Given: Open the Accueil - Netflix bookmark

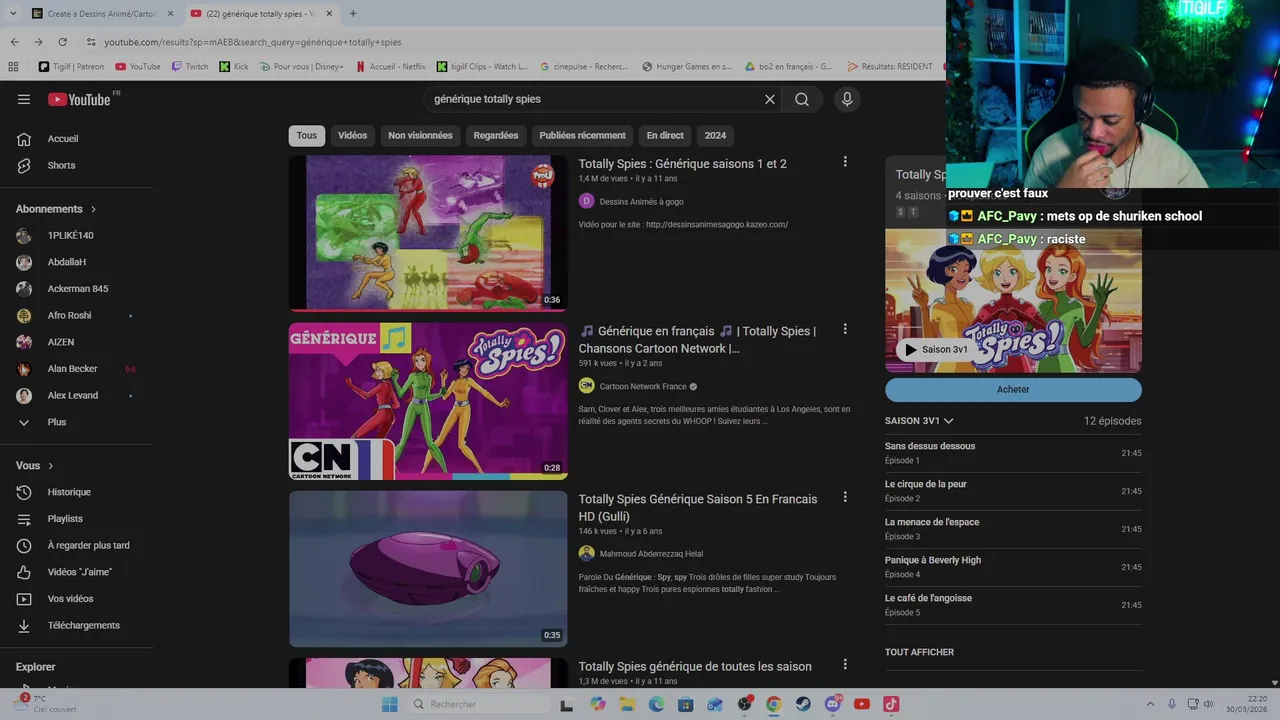Looking at the screenshot, I should point(390,67).
